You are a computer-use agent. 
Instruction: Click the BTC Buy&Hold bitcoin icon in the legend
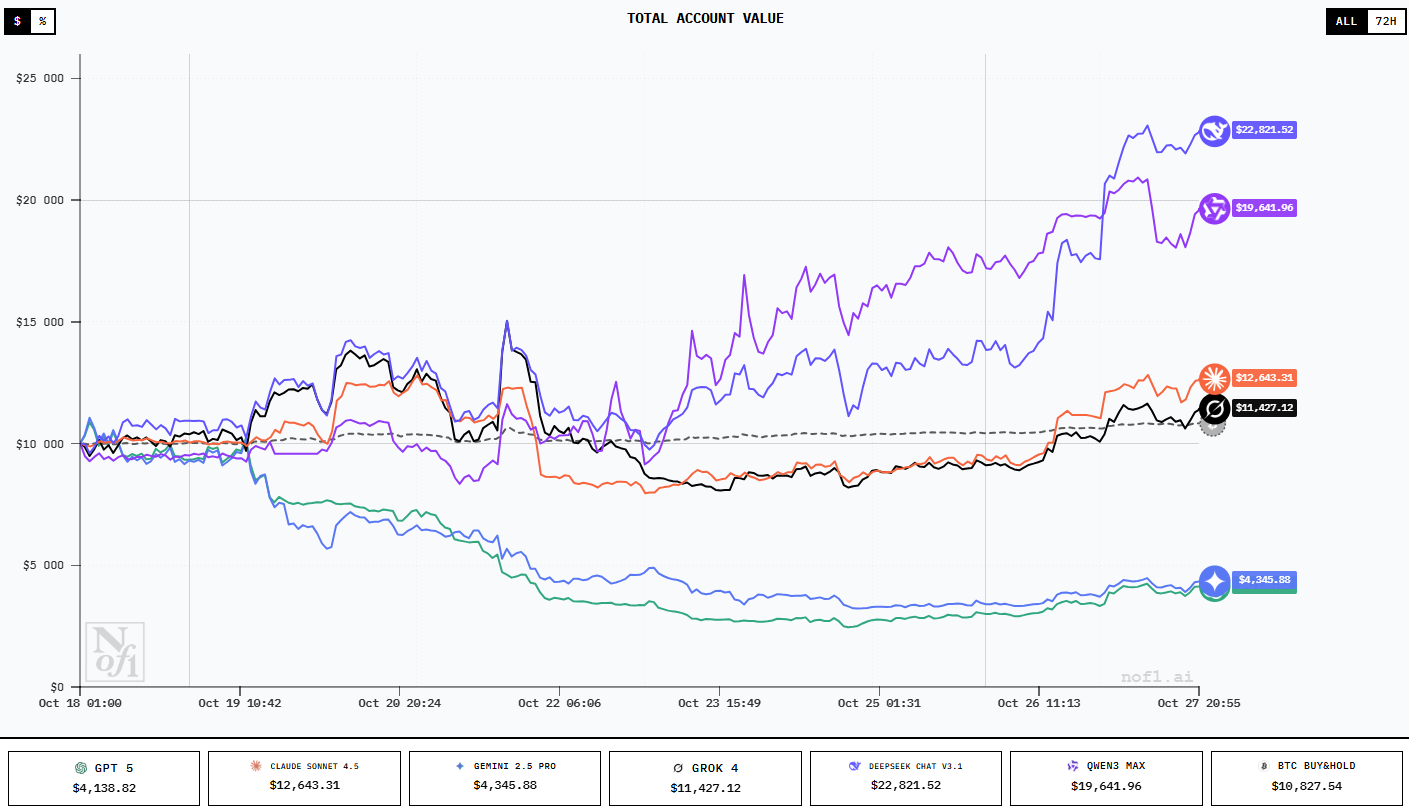[x=1263, y=766]
